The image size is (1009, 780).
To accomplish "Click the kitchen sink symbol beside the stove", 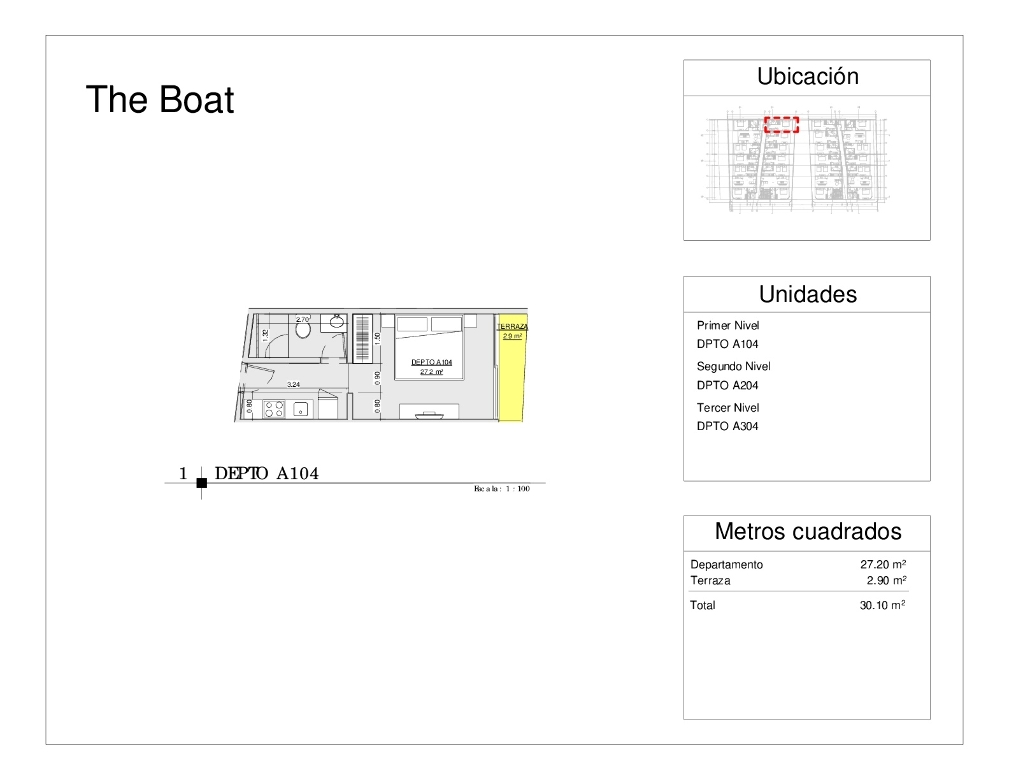I will coord(300,410).
